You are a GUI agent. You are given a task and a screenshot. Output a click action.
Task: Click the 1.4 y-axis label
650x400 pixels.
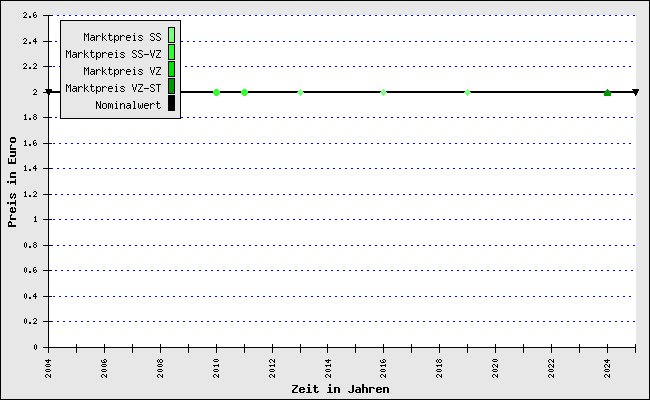[30, 168]
